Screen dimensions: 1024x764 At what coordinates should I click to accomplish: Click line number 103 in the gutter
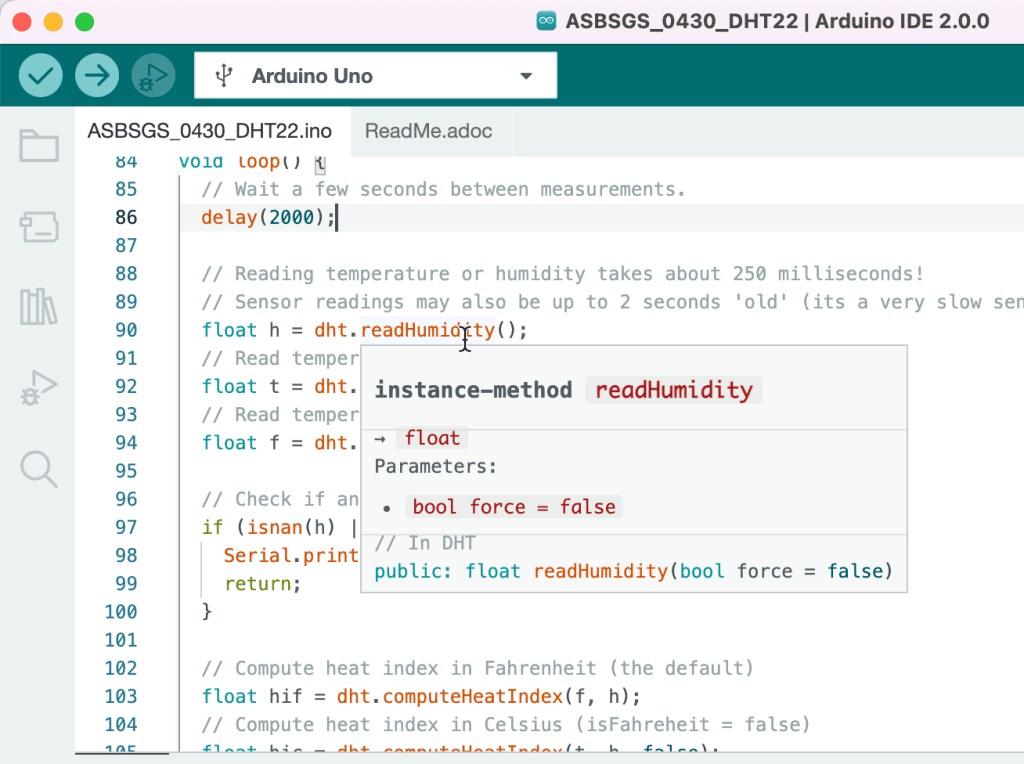pyautogui.click(x=121, y=697)
